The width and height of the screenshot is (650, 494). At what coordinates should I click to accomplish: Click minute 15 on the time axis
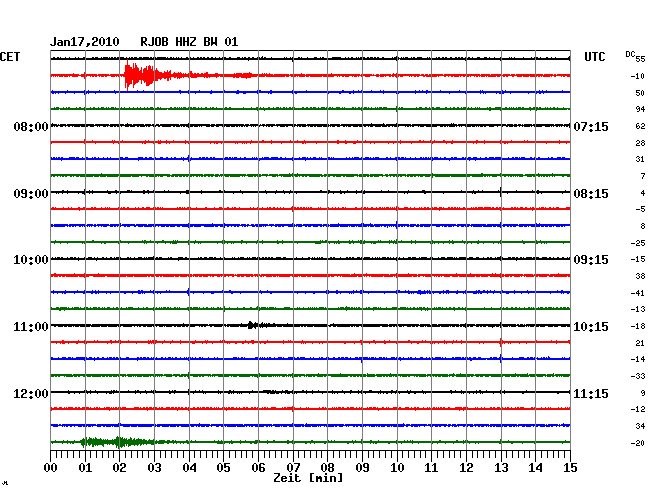[570, 467]
